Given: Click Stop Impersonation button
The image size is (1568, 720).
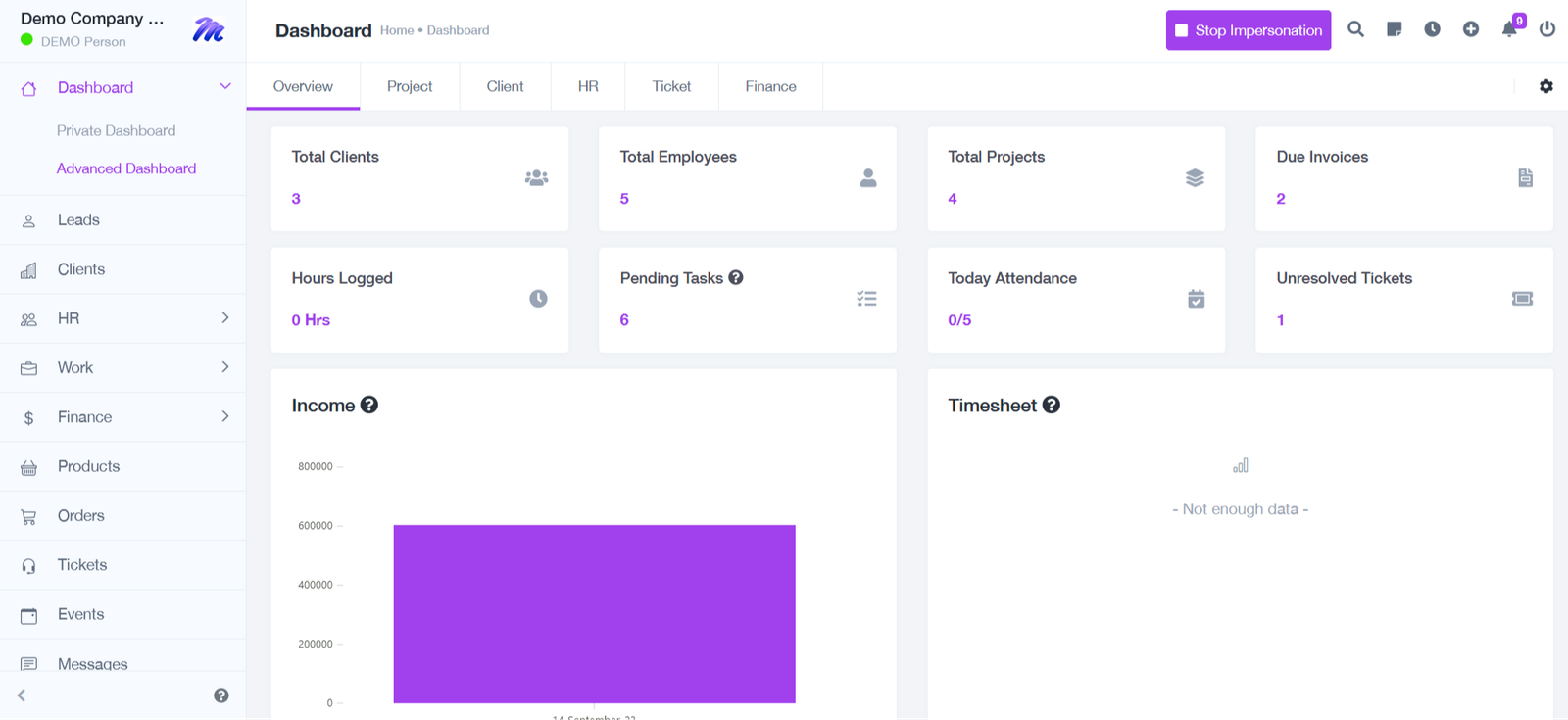Looking at the screenshot, I should coord(1248,30).
